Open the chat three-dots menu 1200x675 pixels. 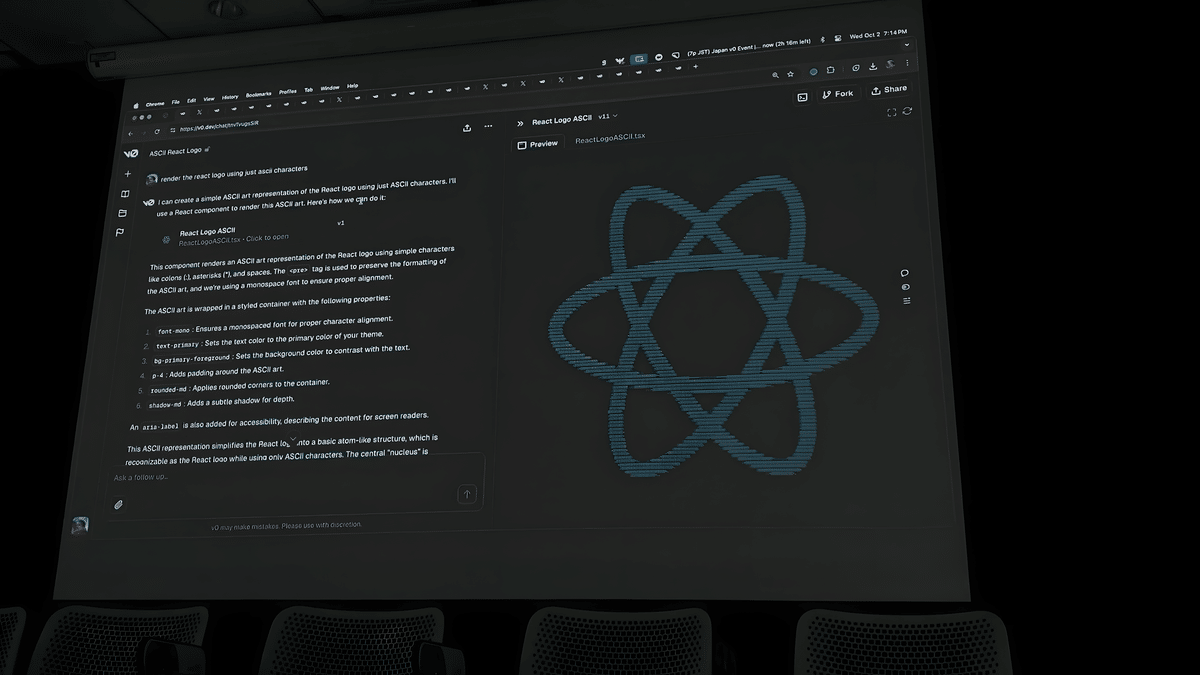click(x=488, y=126)
